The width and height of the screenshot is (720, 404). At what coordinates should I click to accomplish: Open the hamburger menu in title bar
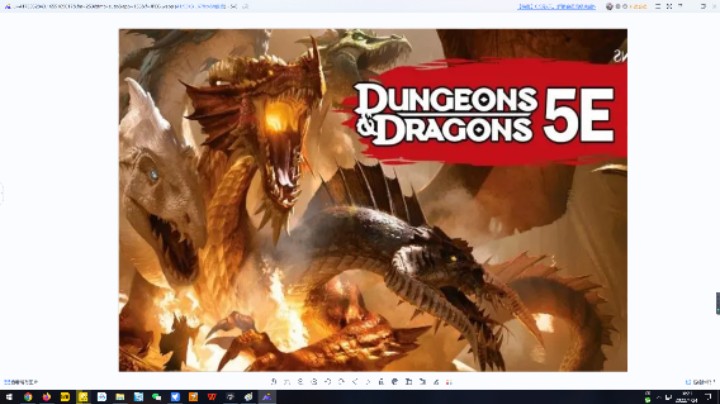tap(658, 6)
